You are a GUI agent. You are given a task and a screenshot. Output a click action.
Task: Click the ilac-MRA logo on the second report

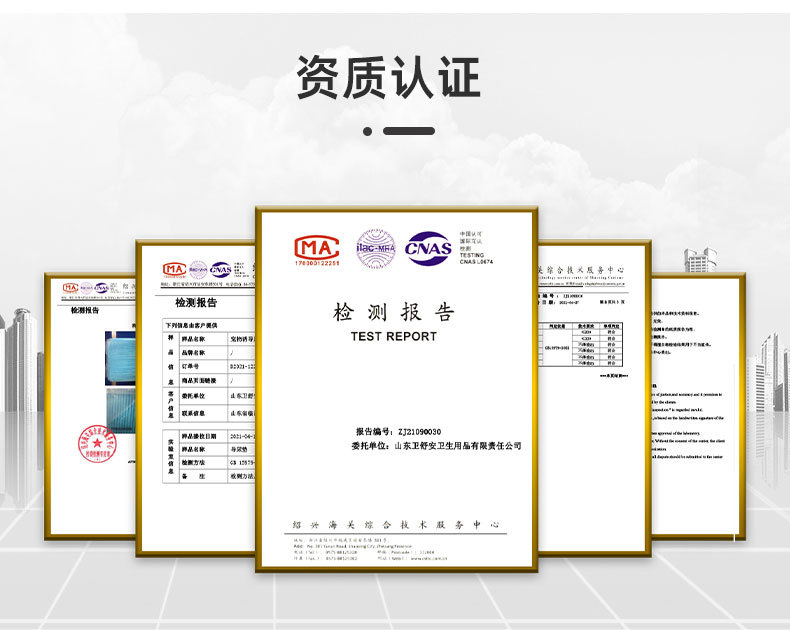(x=198, y=270)
